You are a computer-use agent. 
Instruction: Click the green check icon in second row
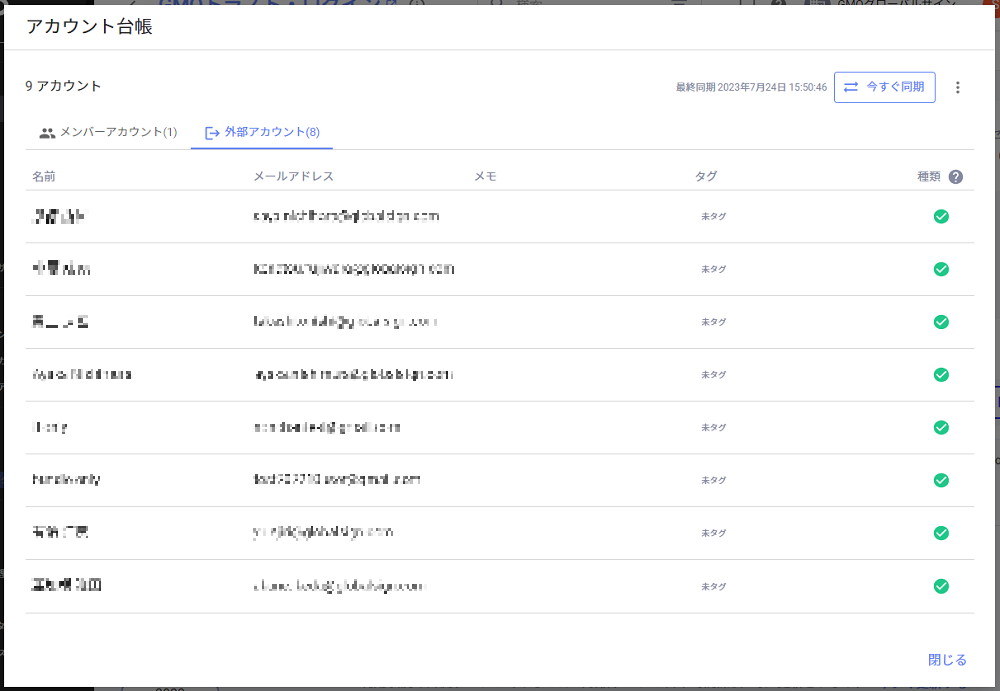pyautogui.click(x=941, y=269)
